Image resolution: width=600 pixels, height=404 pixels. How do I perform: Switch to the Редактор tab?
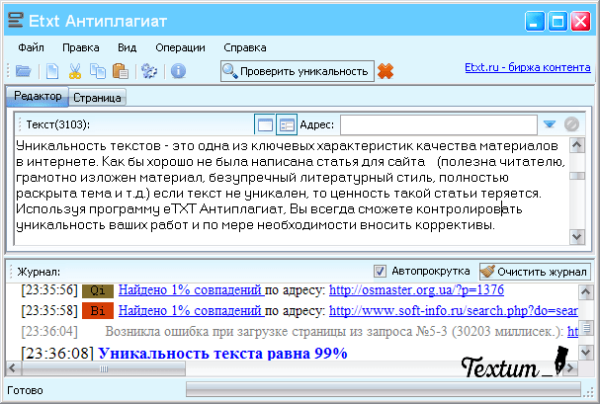tap(38, 96)
